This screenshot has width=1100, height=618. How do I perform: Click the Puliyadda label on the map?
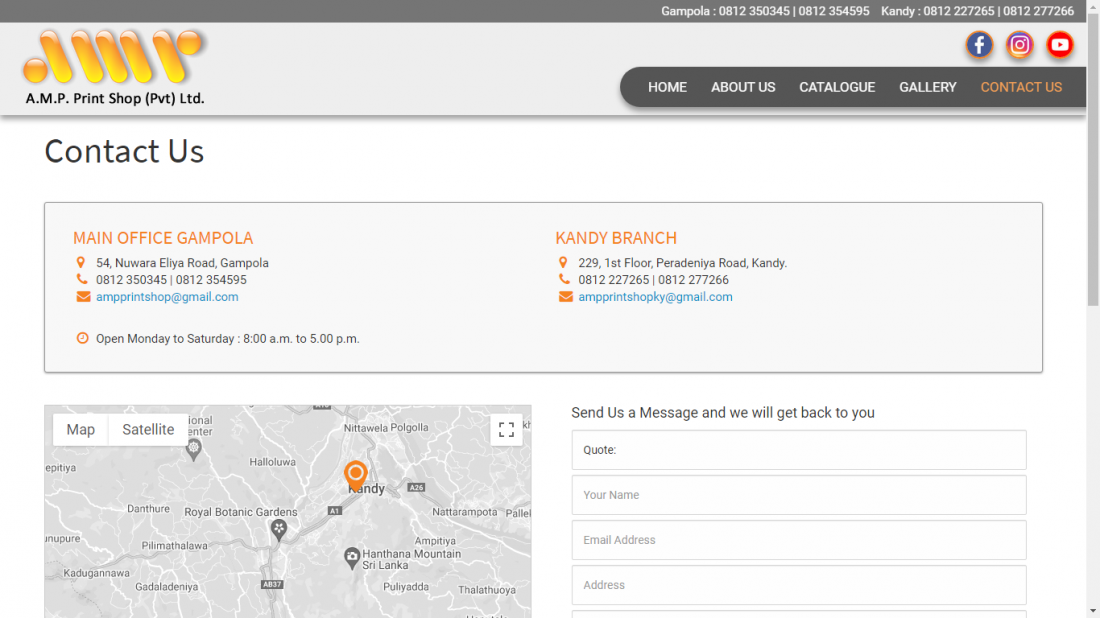click(x=405, y=586)
